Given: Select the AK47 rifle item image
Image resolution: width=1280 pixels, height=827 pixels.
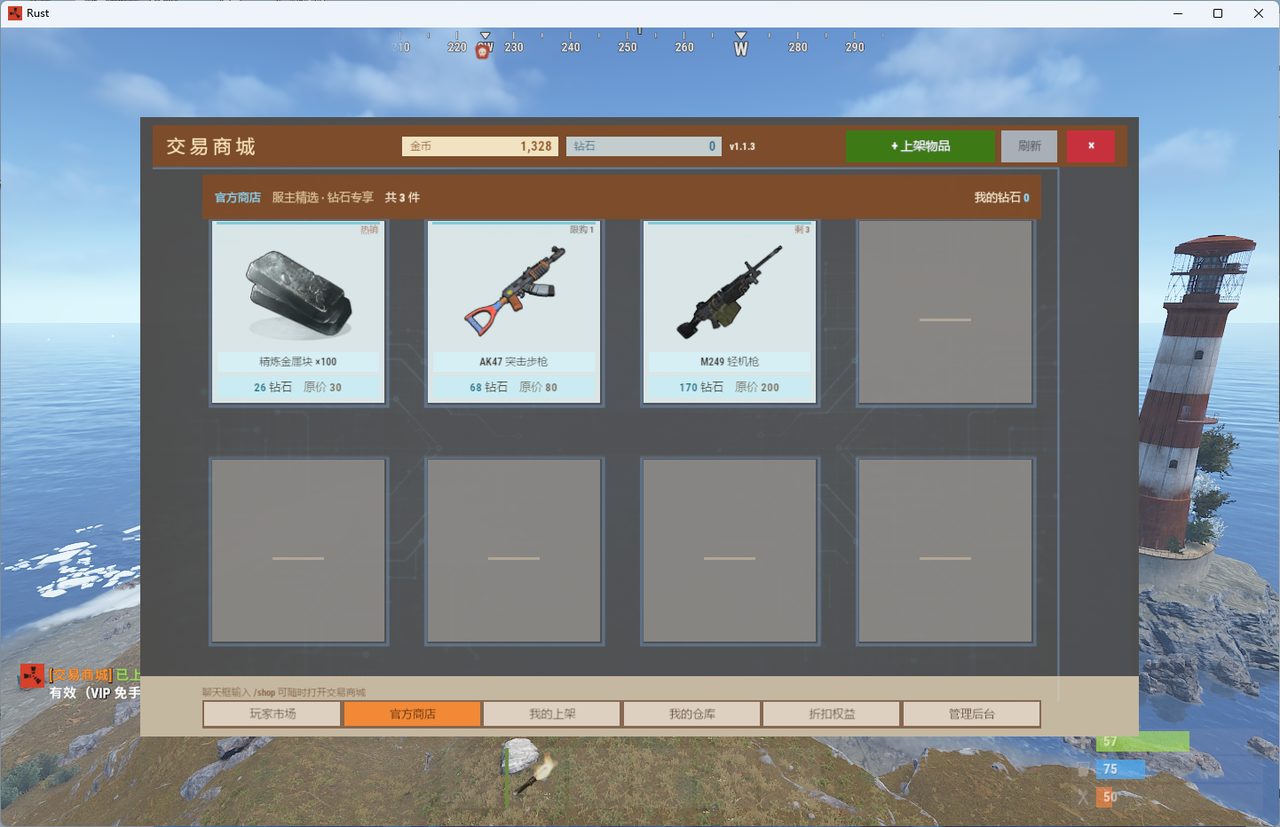Looking at the screenshot, I should tap(514, 291).
